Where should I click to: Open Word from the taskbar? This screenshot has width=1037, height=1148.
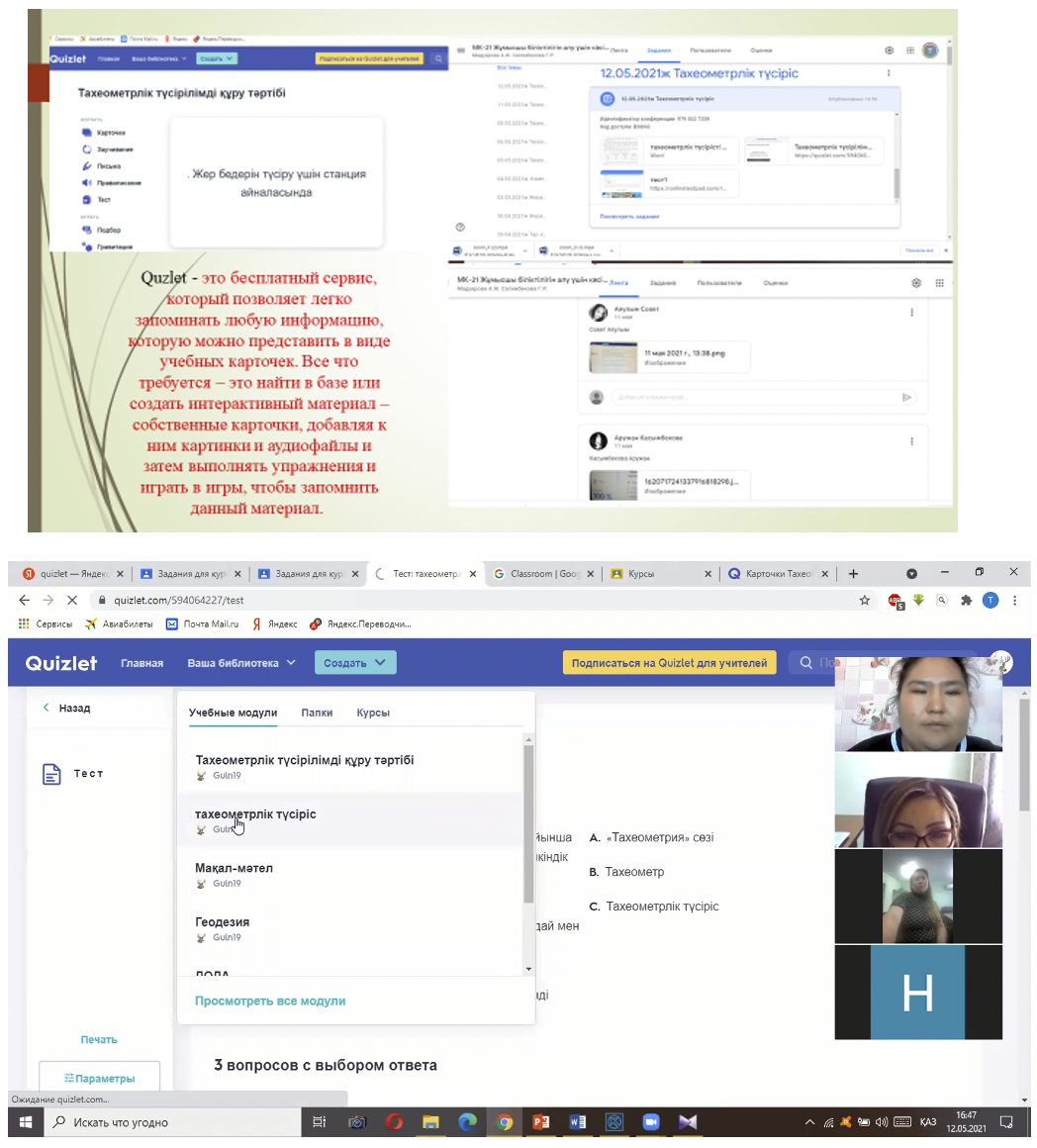[578, 1121]
